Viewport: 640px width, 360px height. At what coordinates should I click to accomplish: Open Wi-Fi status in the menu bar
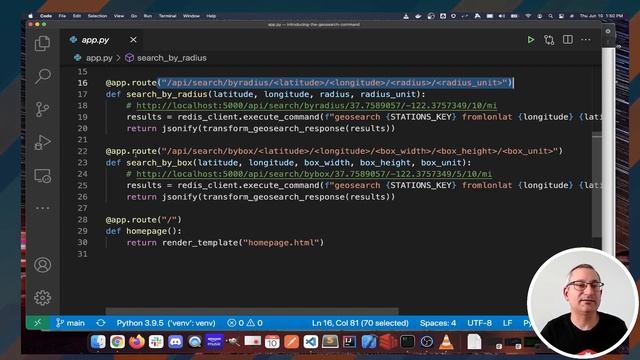point(528,16)
